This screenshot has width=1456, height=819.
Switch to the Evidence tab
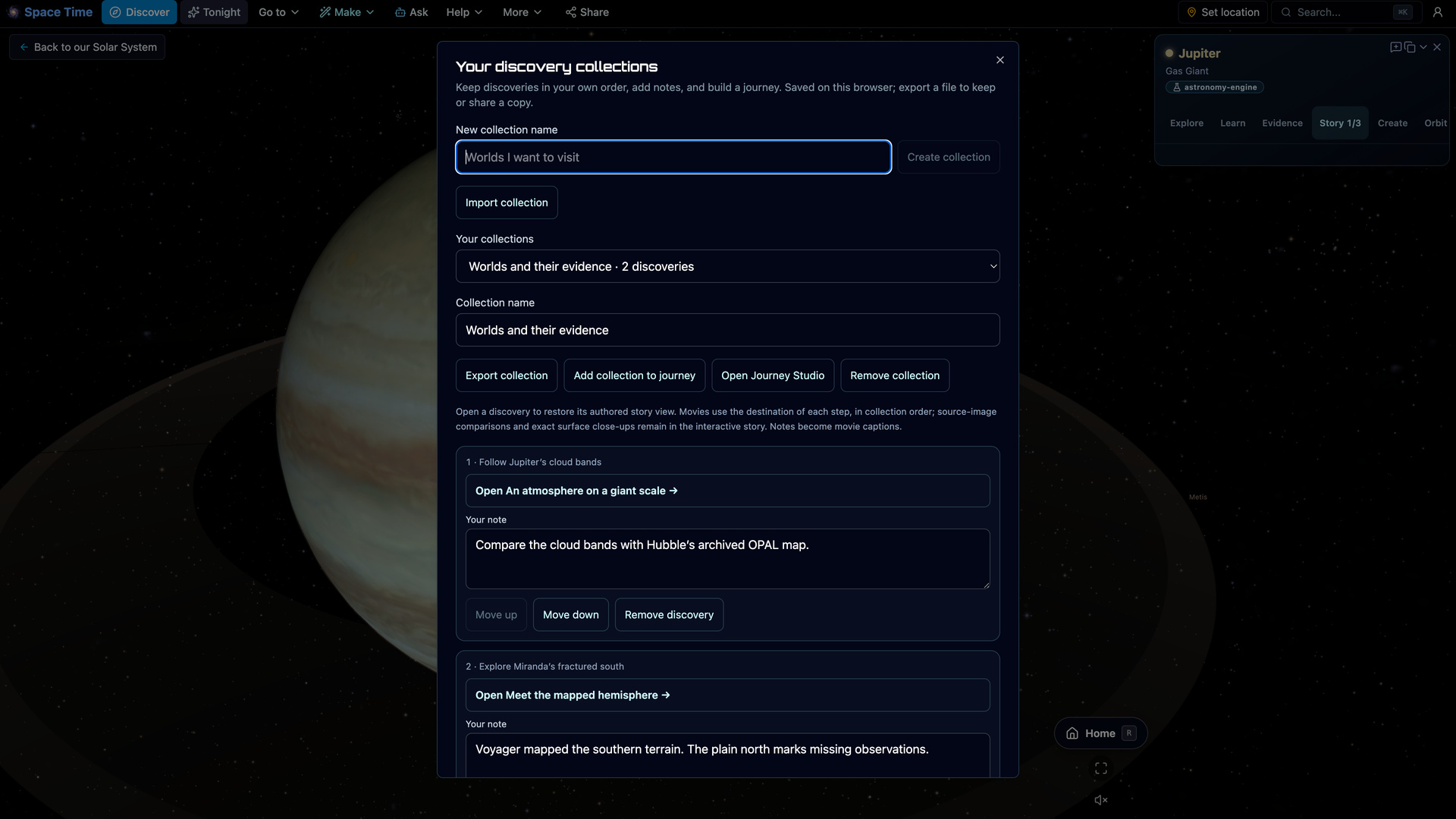1282,123
